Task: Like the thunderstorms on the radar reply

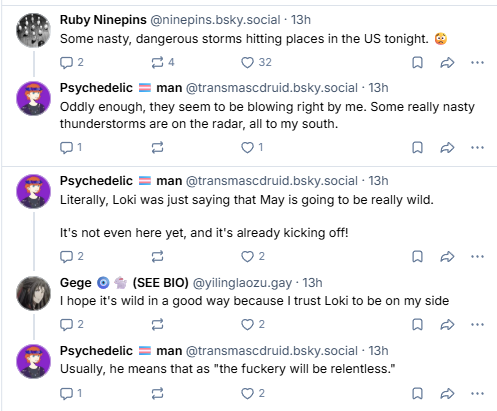Action: (x=252, y=148)
